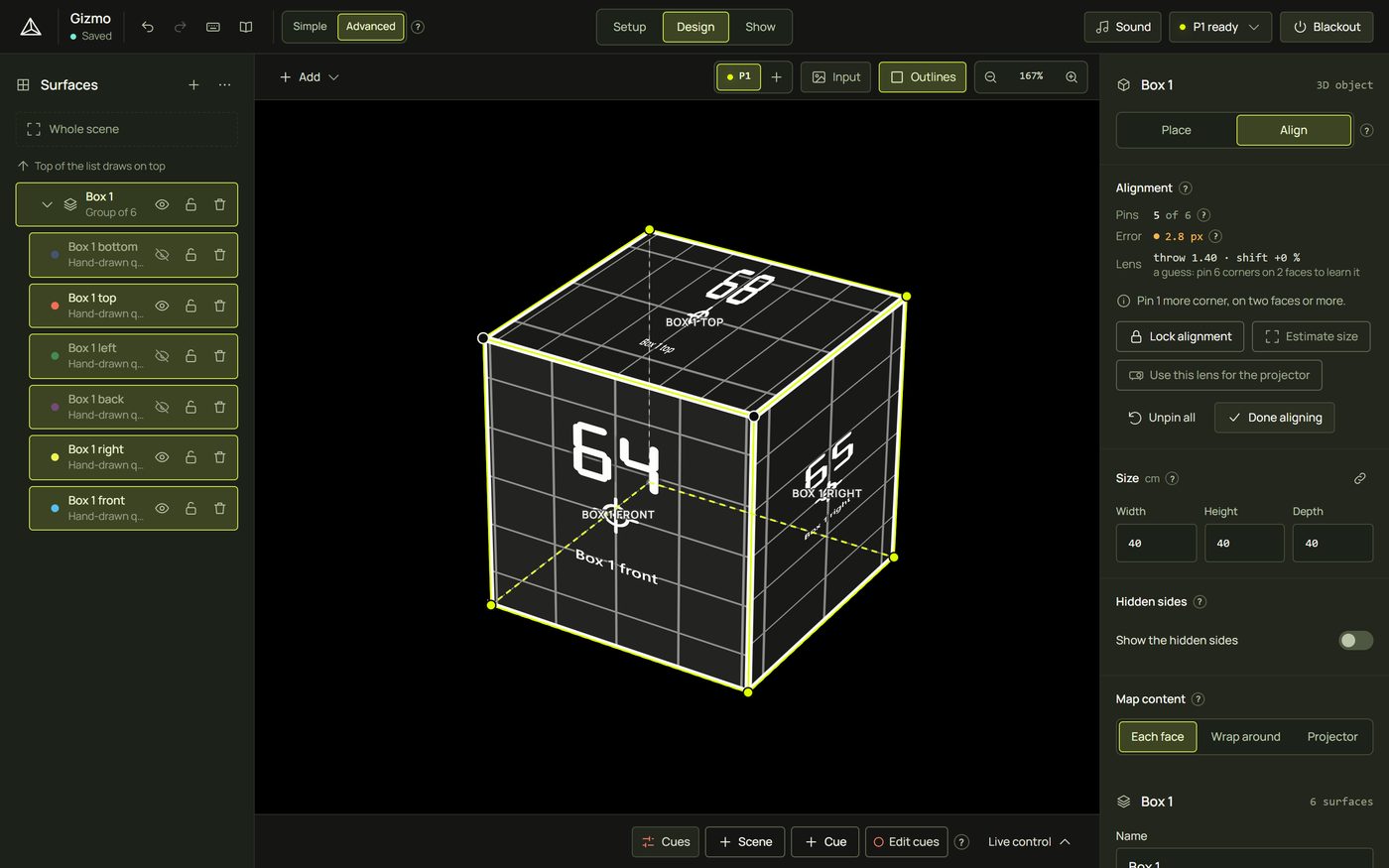Select Wrap around map content

tap(1245, 736)
